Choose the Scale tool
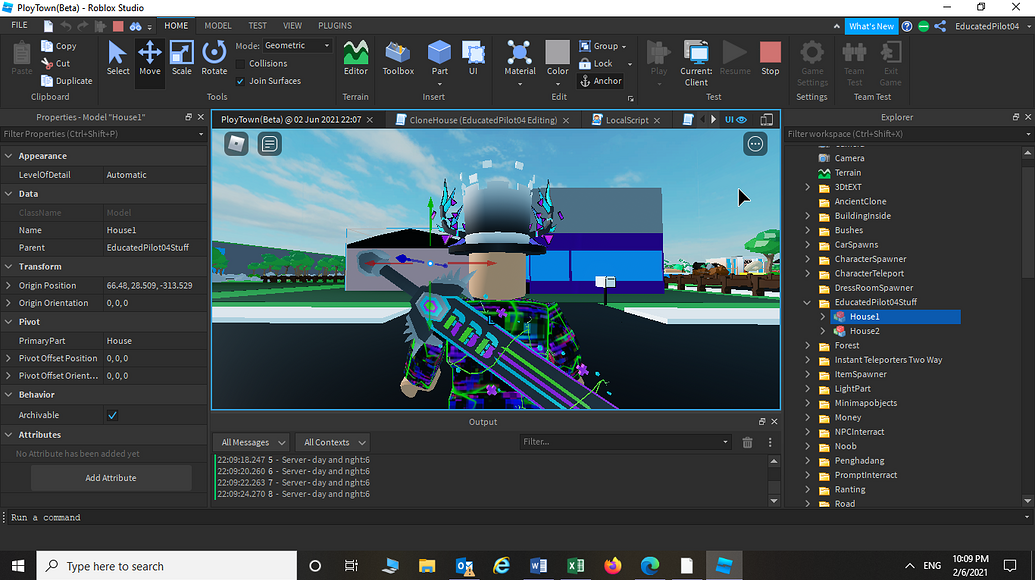This screenshot has height=580, width=1035. [x=182, y=58]
